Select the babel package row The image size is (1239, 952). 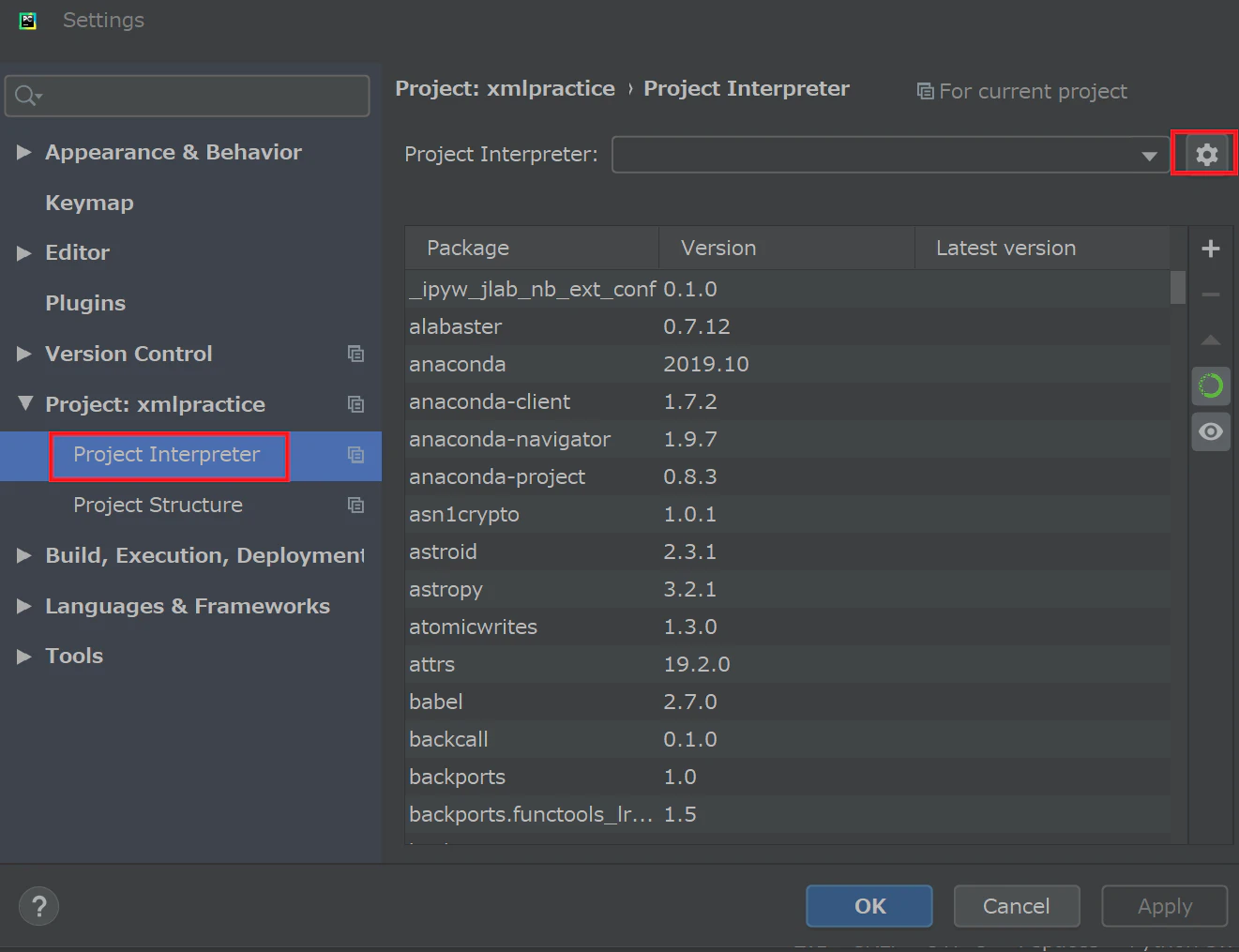(788, 702)
